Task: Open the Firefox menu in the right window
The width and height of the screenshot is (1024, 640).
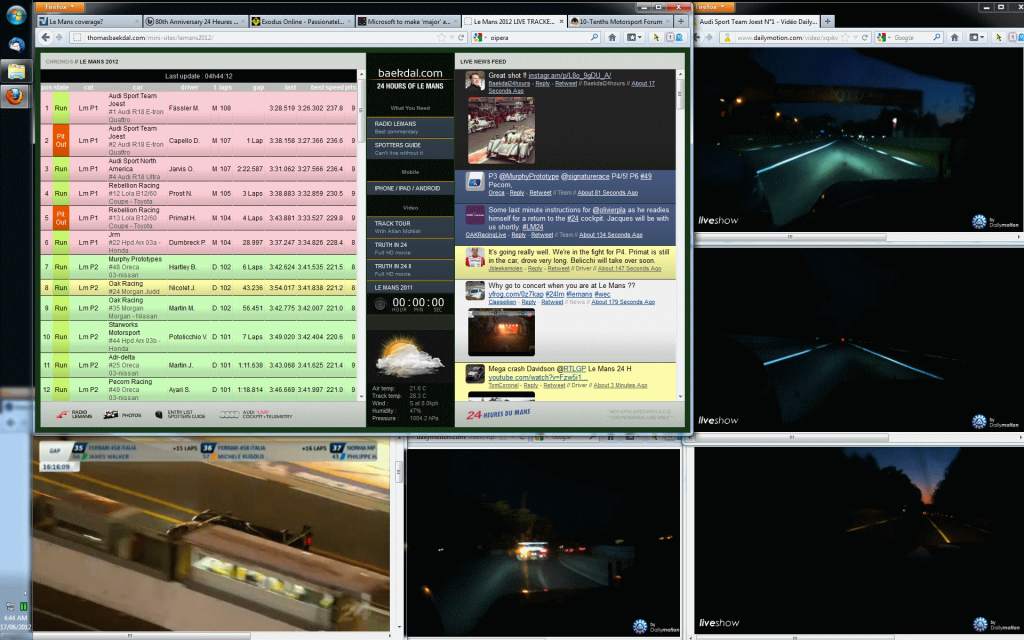Action: (712, 7)
